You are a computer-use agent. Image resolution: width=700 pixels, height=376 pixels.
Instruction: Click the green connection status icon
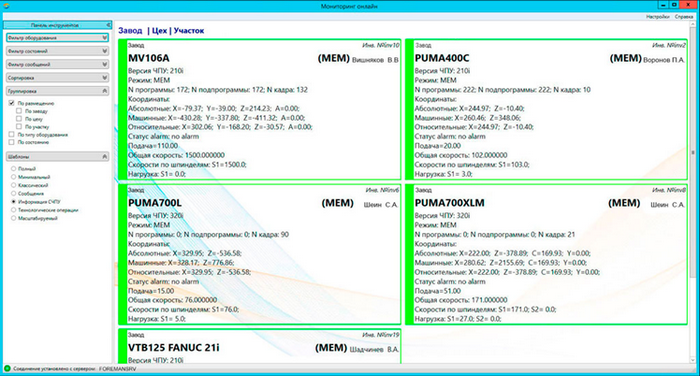pyautogui.click(x=7, y=369)
